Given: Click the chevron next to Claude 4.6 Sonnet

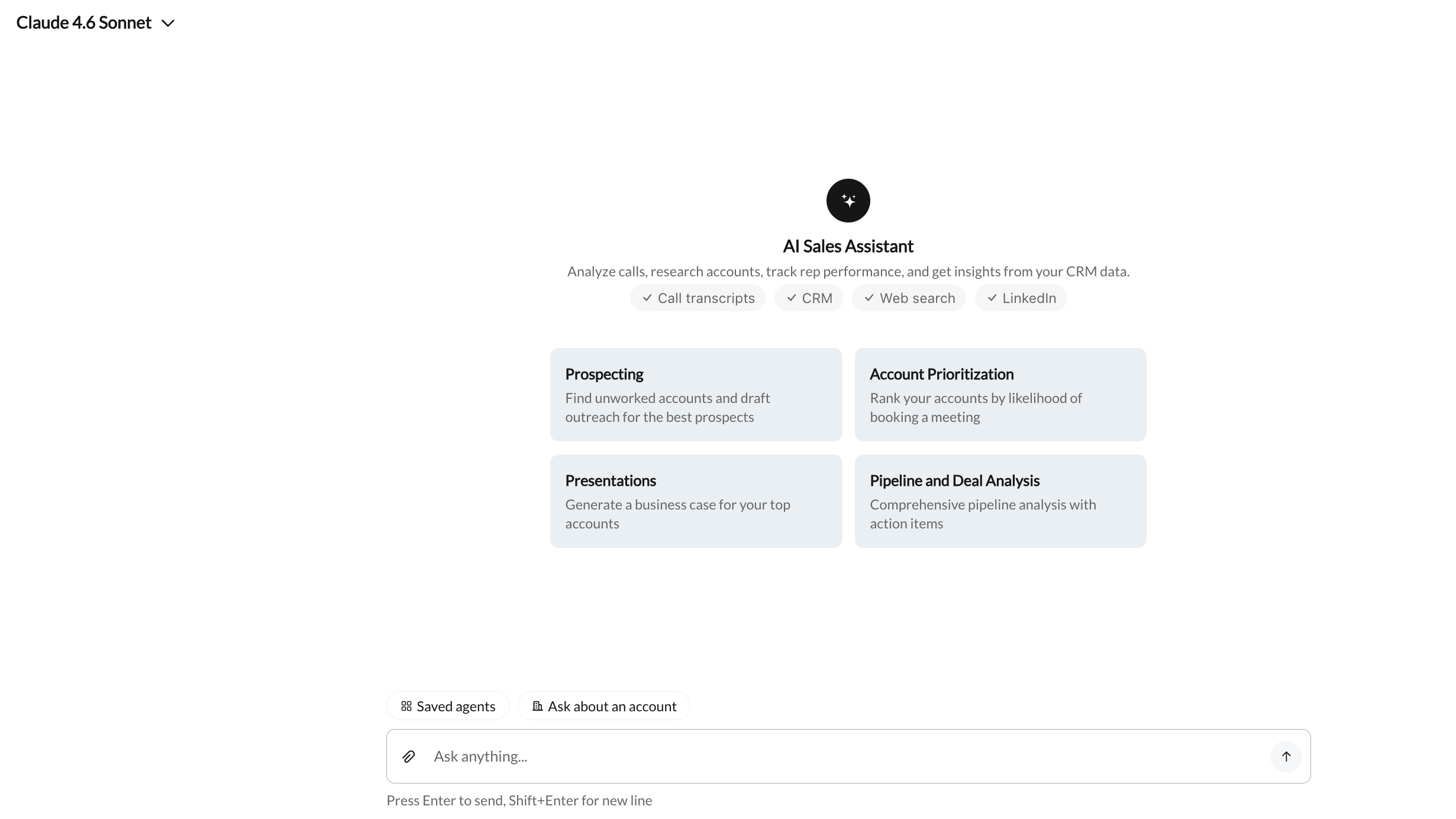Looking at the screenshot, I should pyautogui.click(x=168, y=24).
